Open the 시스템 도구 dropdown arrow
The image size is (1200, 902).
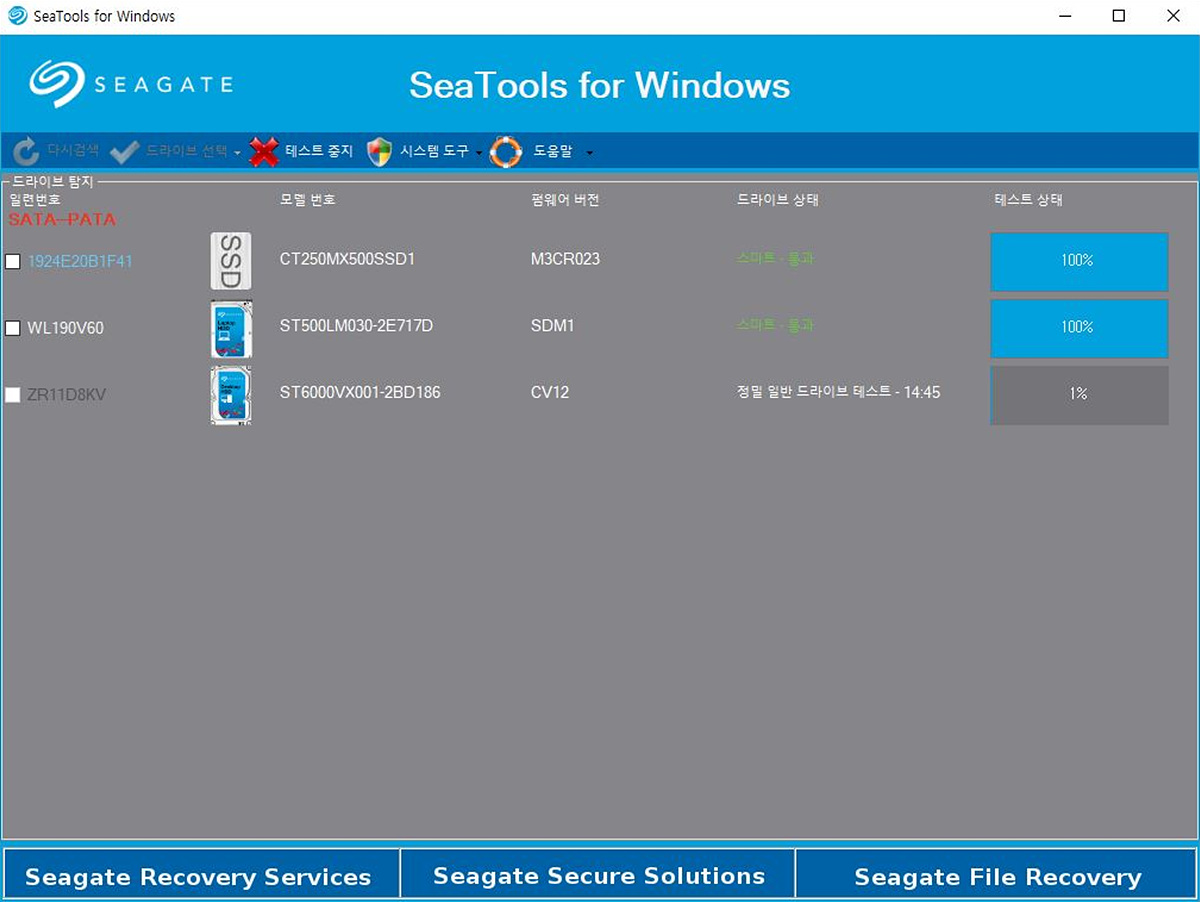(x=479, y=153)
